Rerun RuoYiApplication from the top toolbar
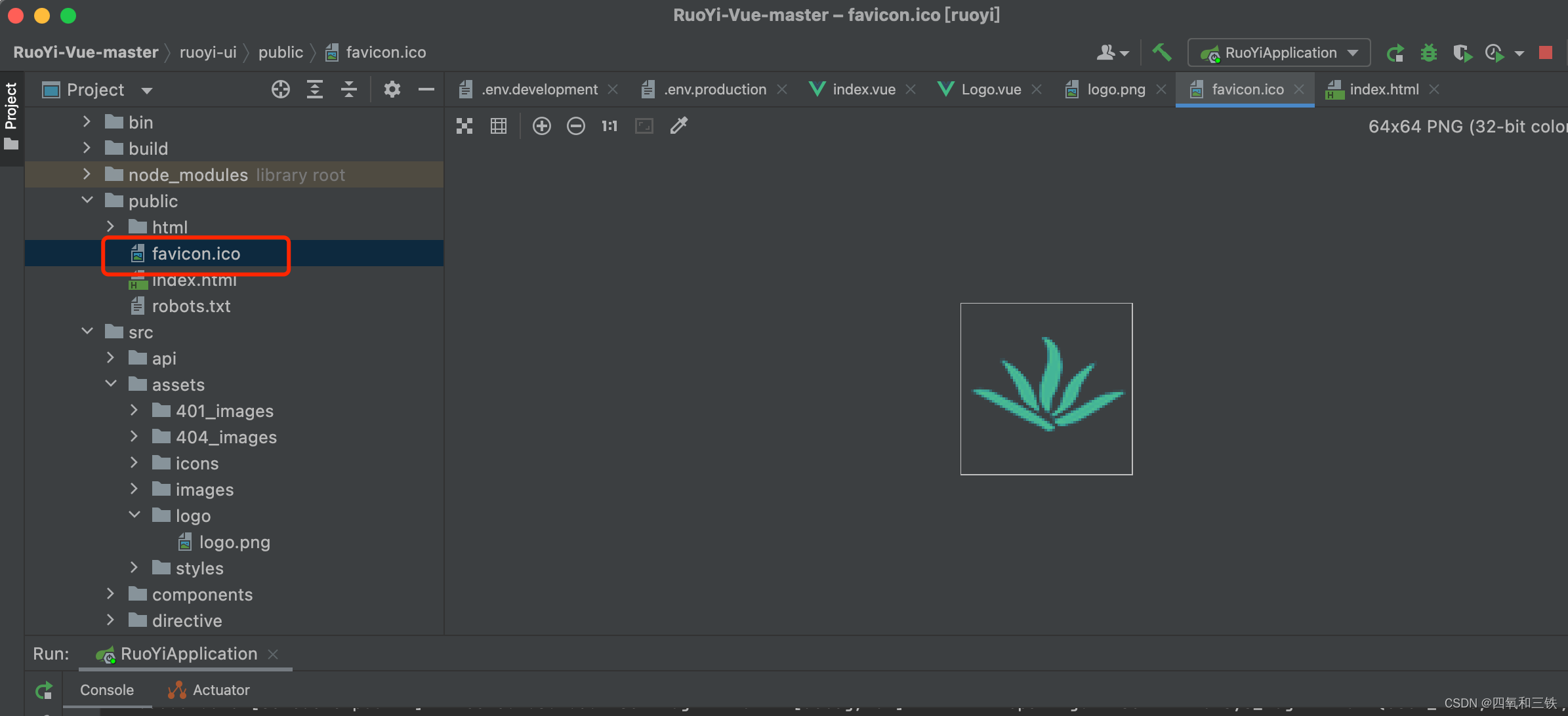This screenshot has height=716, width=1568. pyautogui.click(x=1395, y=52)
